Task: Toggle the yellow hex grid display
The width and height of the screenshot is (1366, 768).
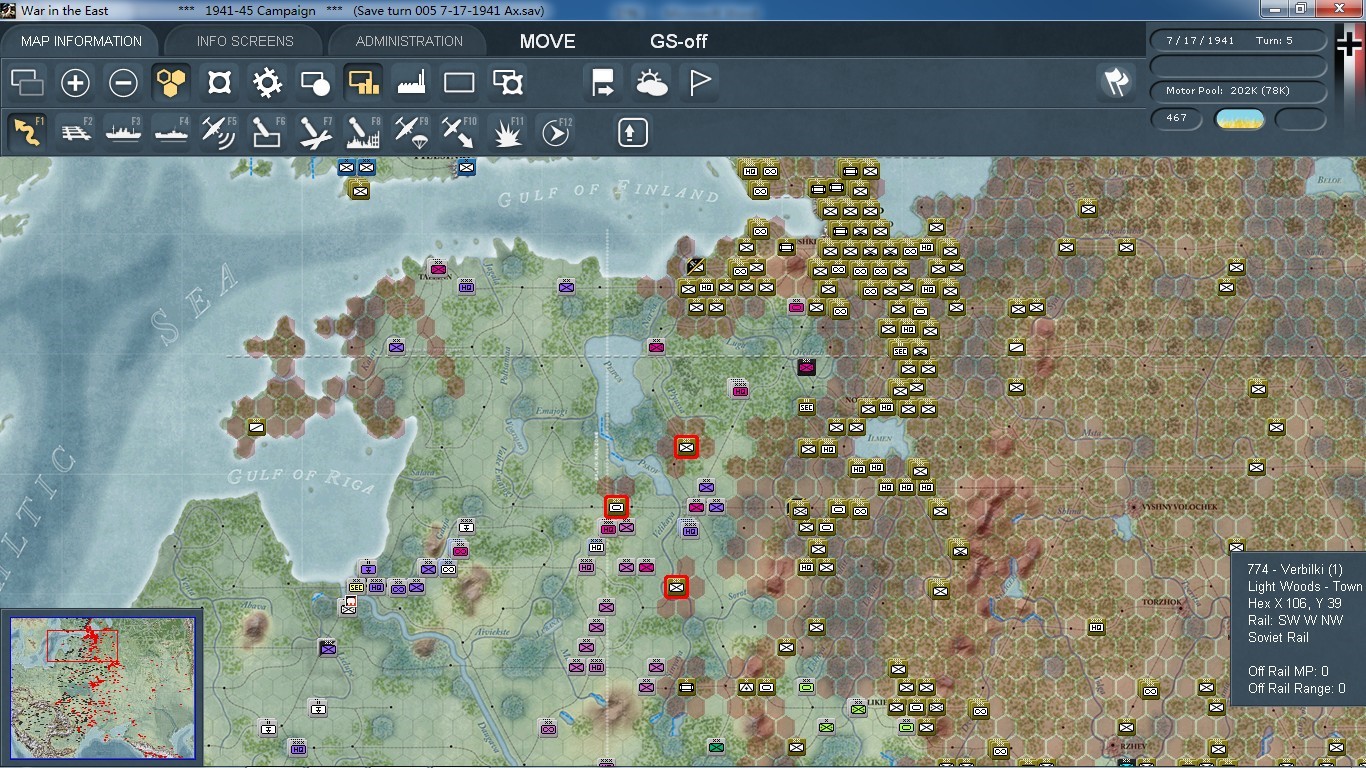Action: 171,82
